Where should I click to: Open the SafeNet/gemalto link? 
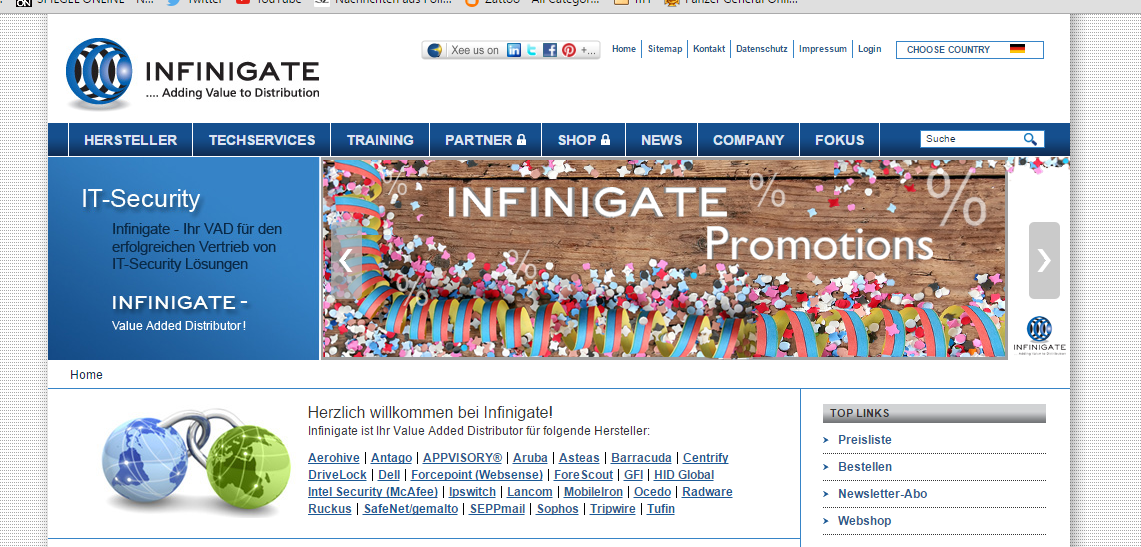pyautogui.click(x=411, y=509)
